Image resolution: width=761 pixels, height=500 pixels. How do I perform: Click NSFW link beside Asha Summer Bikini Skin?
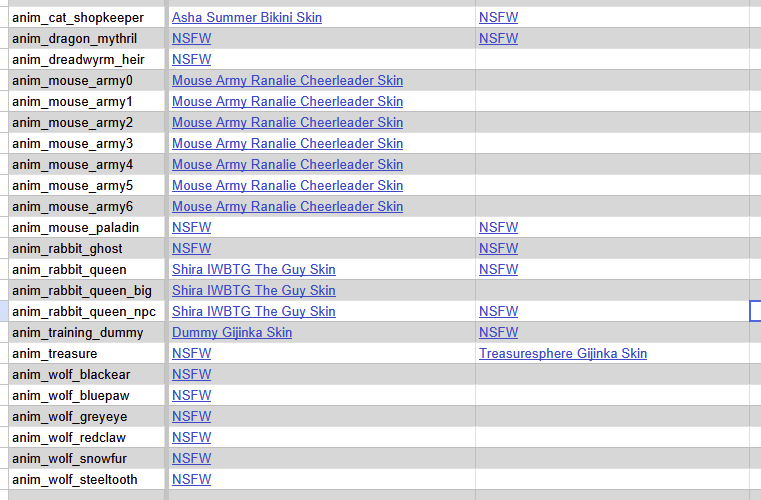[498, 18]
